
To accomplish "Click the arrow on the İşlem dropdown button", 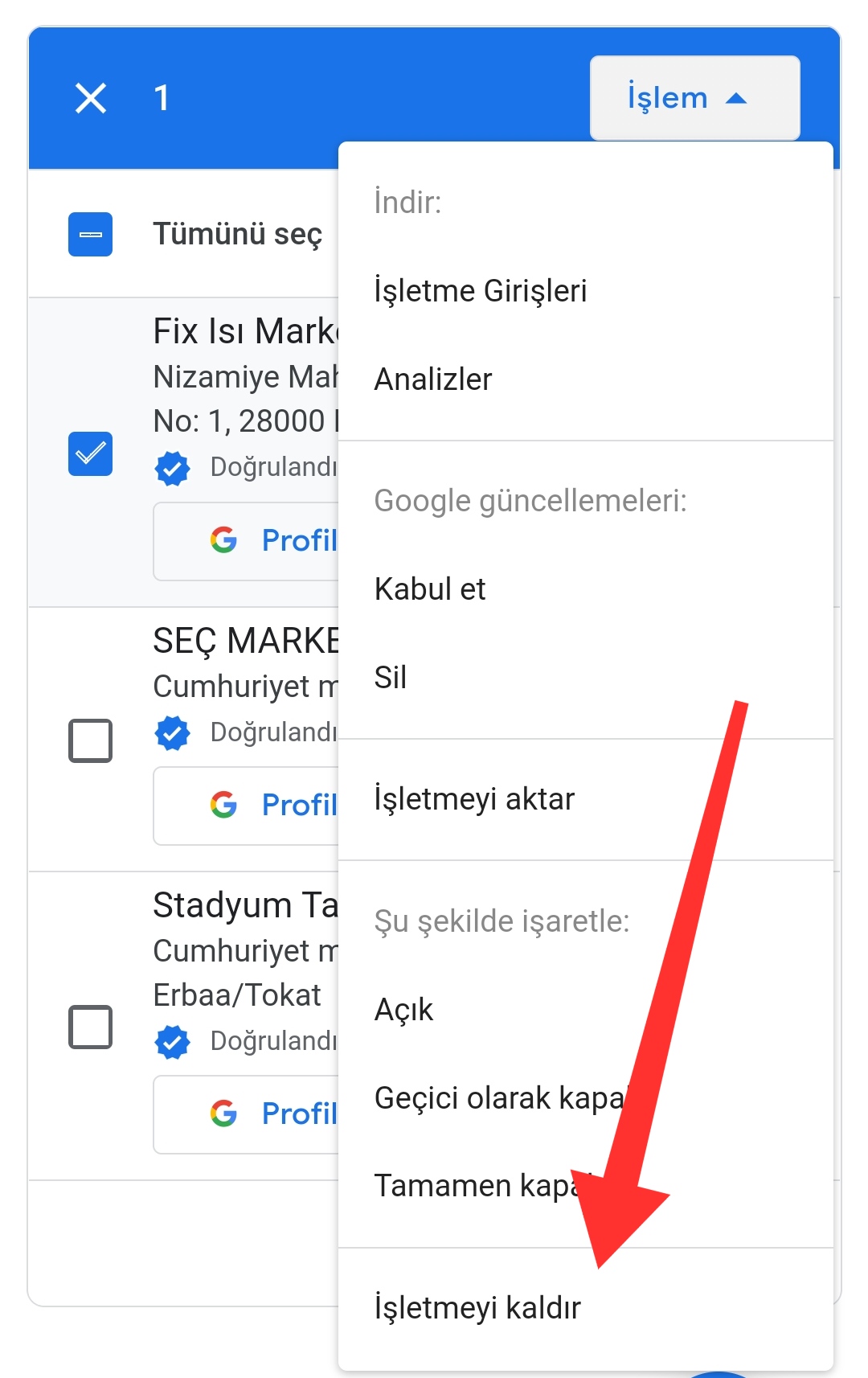I will [736, 99].
